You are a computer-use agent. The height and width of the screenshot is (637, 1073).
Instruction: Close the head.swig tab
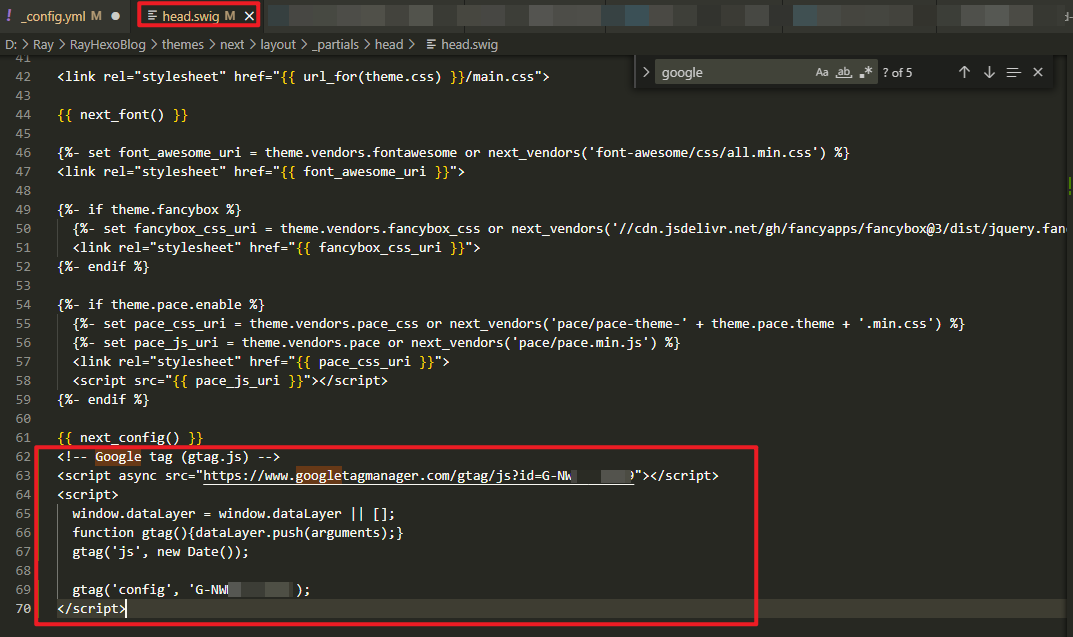click(x=249, y=16)
